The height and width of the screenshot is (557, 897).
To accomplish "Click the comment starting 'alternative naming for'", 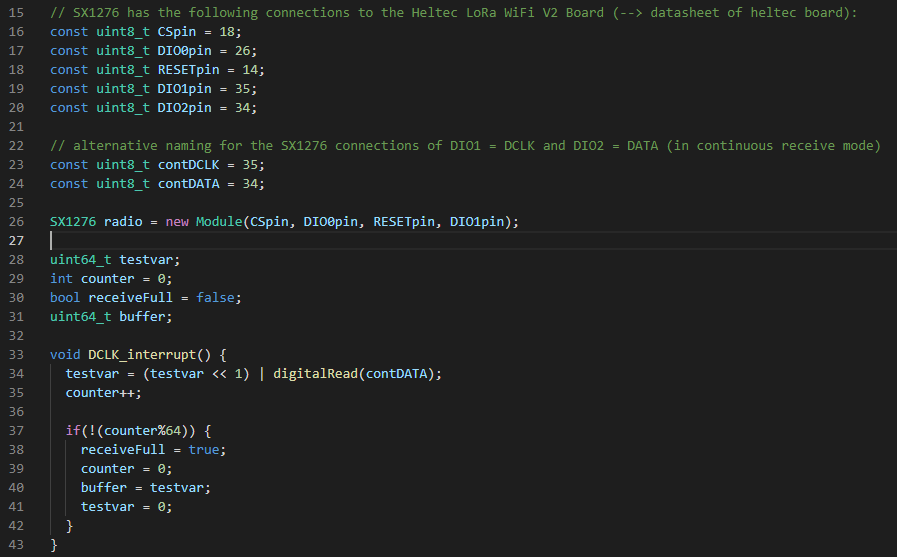I will 465,146.
